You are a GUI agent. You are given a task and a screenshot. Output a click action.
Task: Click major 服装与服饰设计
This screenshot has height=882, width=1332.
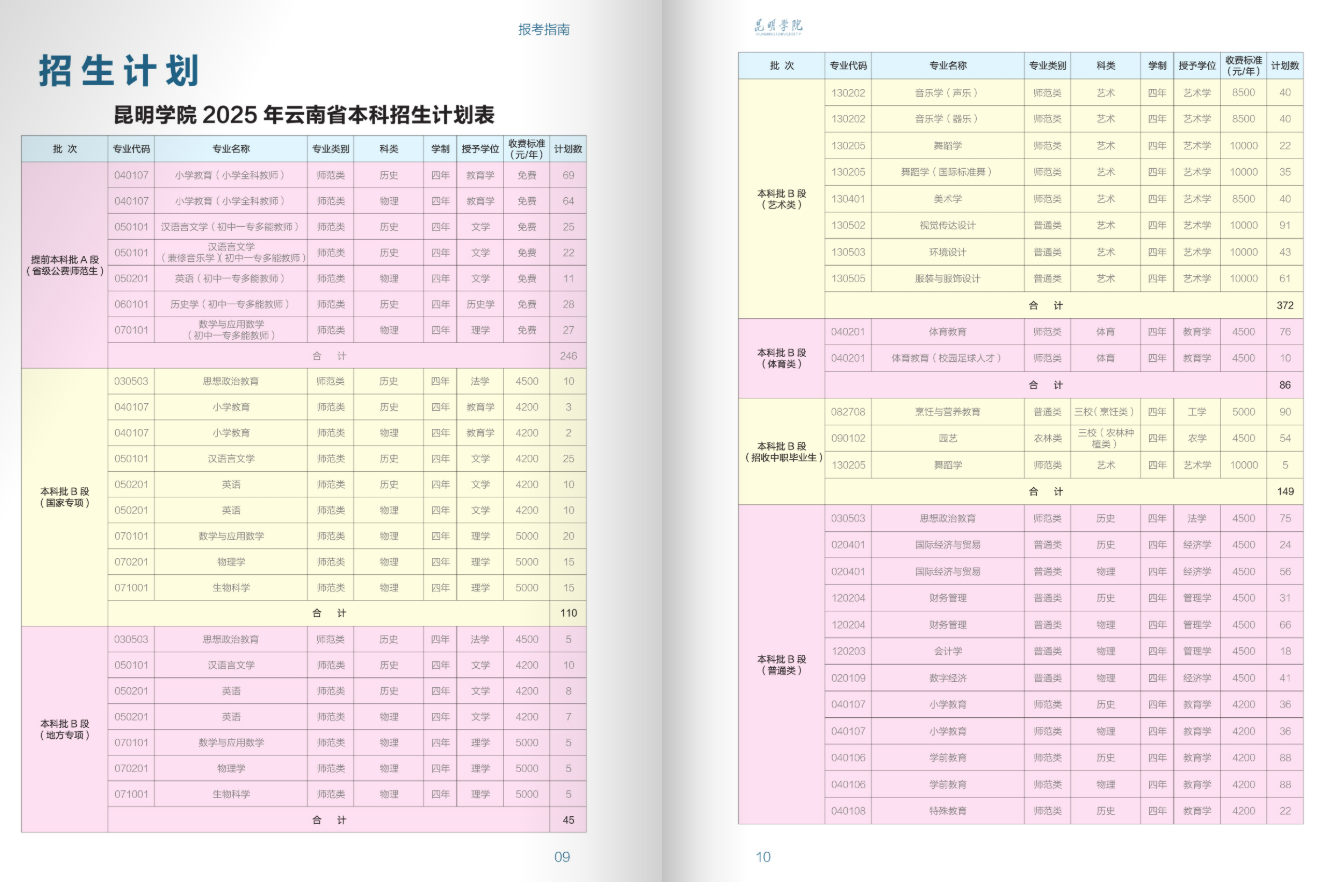click(947, 278)
